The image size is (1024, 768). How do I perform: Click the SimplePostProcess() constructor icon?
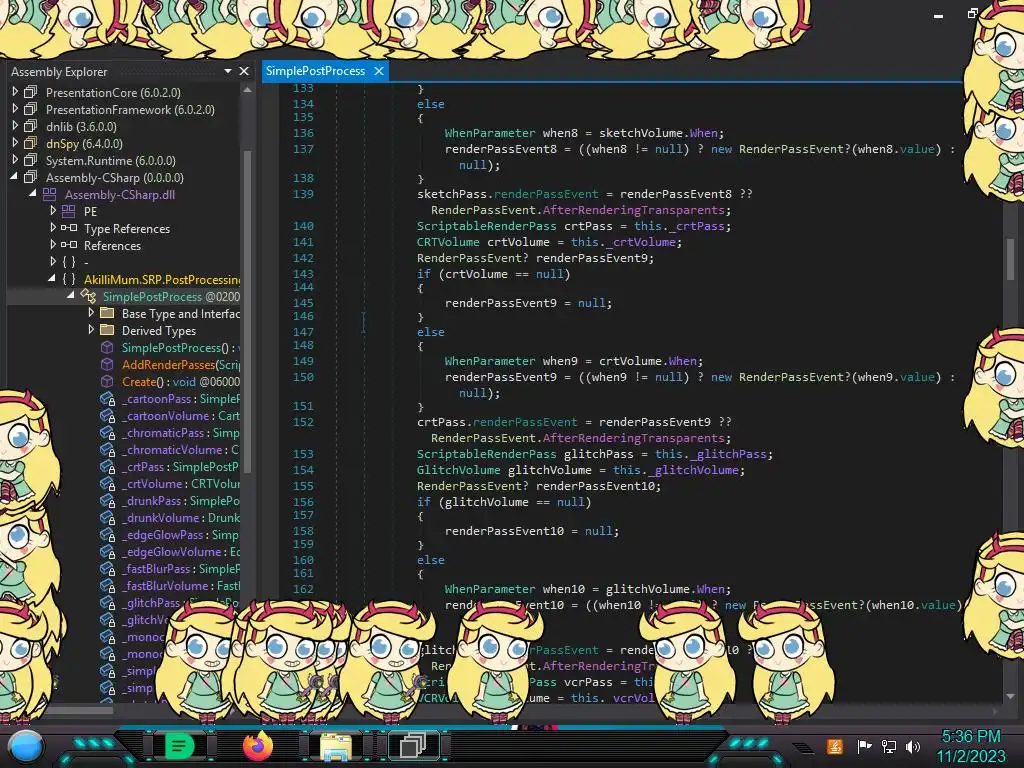(x=107, y=347)
